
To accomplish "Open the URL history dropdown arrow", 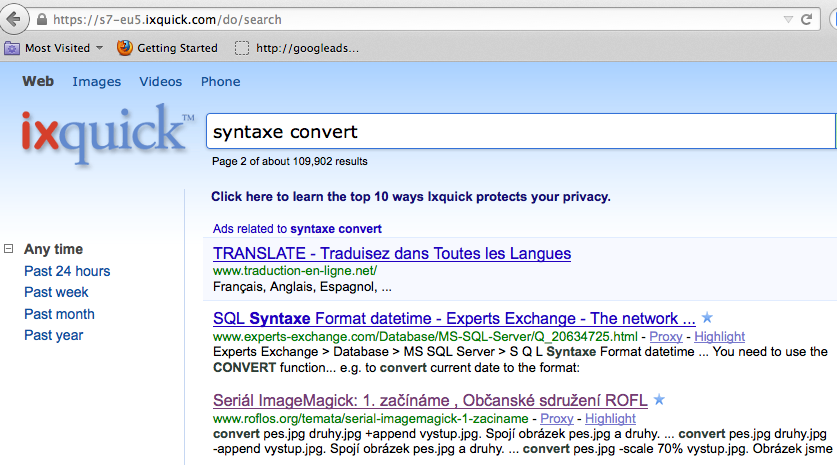I will [x=788, y=20].
